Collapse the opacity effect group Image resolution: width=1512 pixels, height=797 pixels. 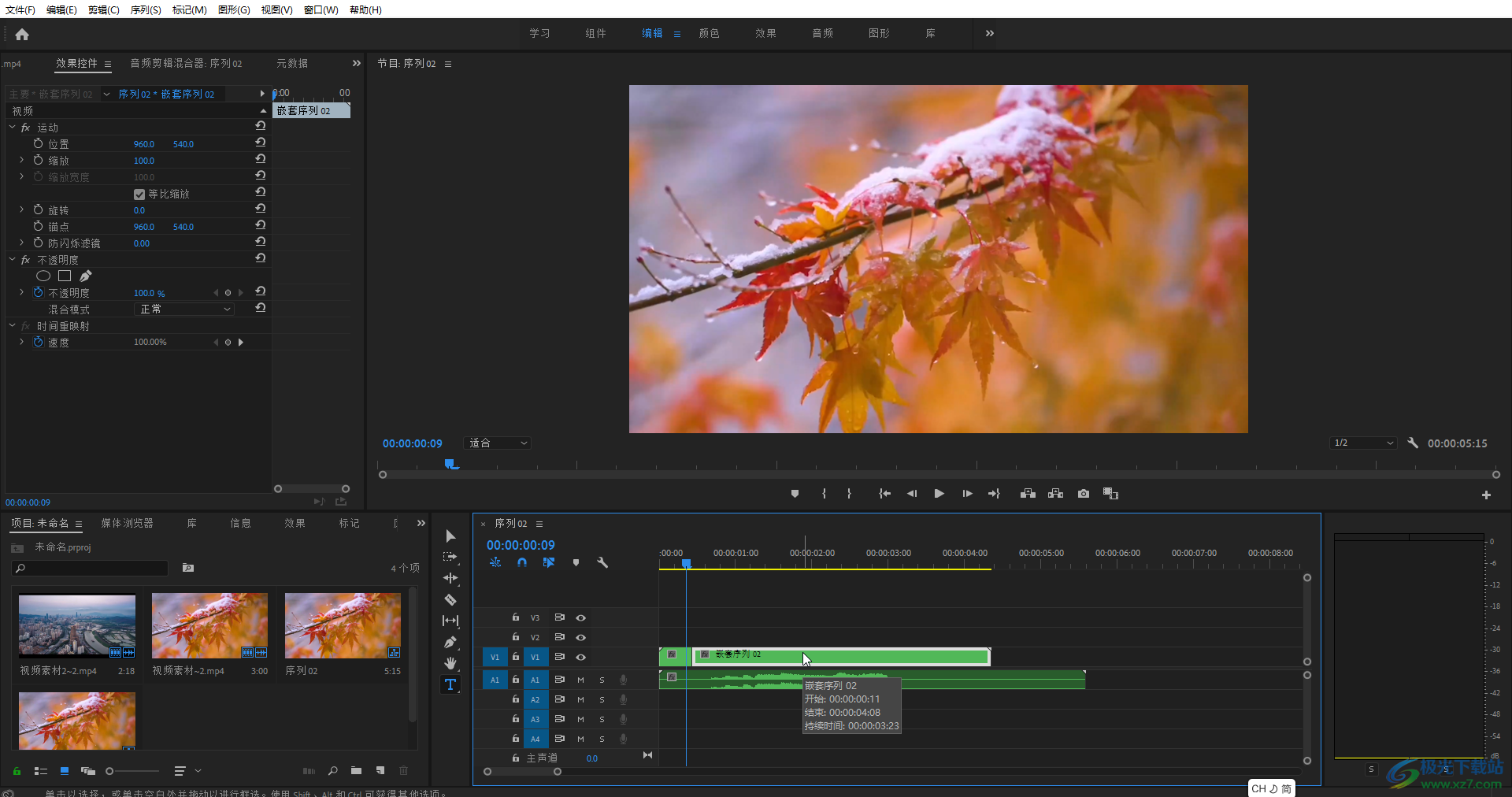(x=12, y=259)
